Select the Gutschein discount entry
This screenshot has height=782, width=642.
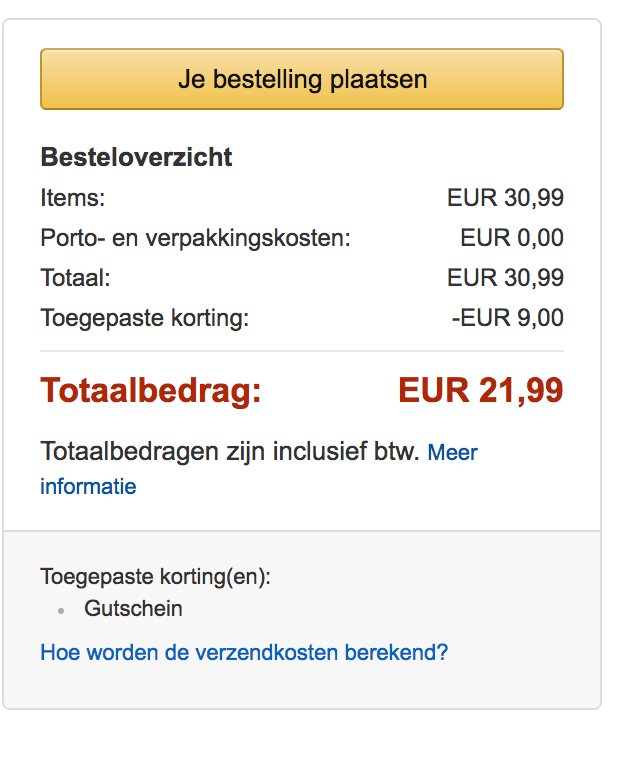click(133, 608)
